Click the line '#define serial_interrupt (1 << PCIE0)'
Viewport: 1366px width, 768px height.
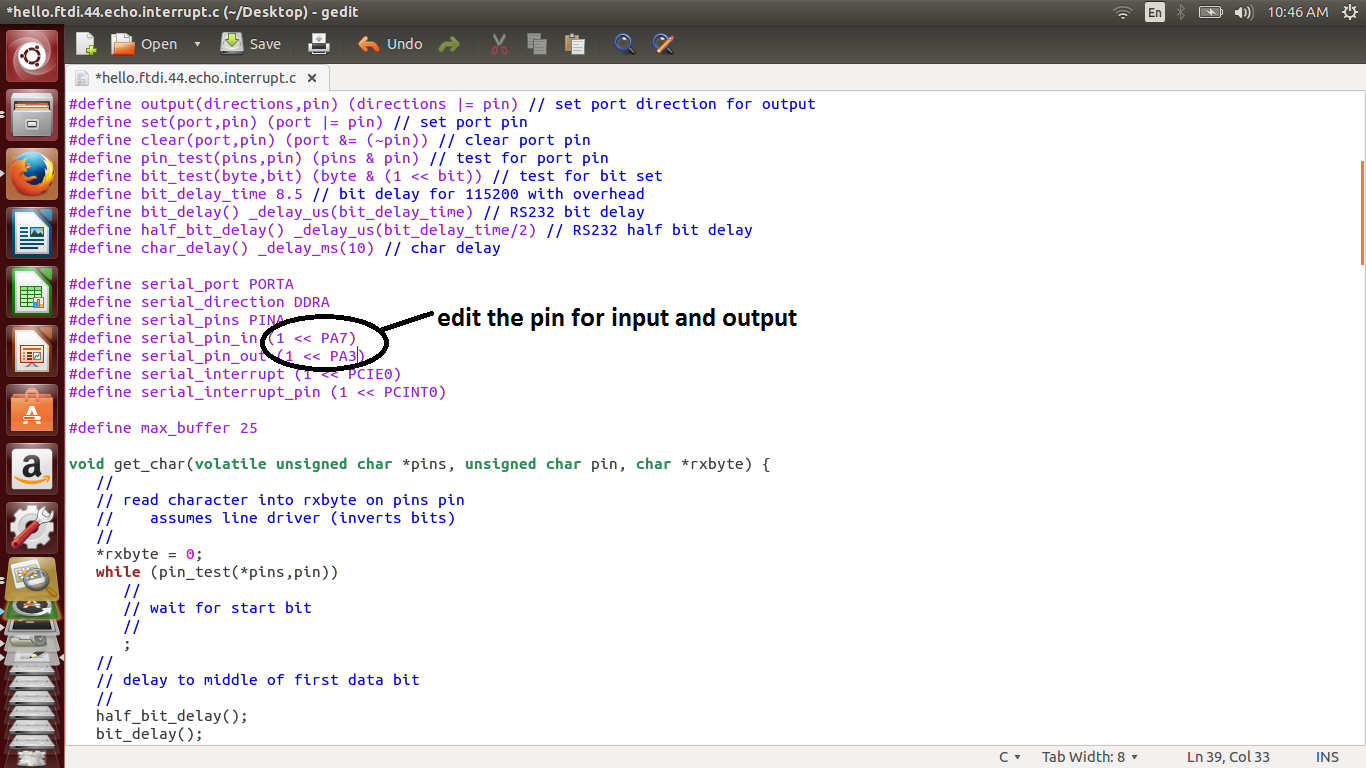[x=235, y=374]
